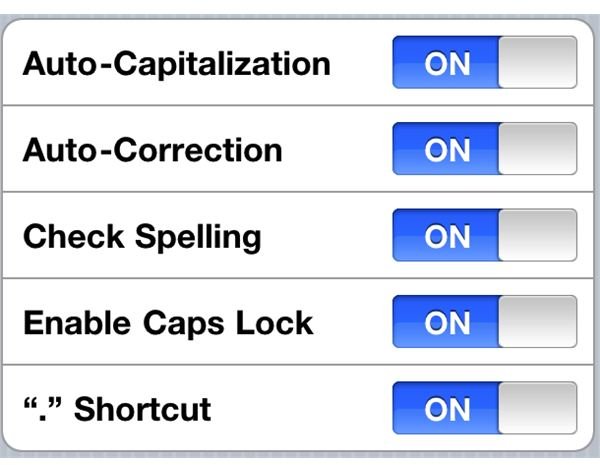The image size is (600, 465).
Task: Click blue ON text for Auto-Capitalization
Action: (447, 64)
